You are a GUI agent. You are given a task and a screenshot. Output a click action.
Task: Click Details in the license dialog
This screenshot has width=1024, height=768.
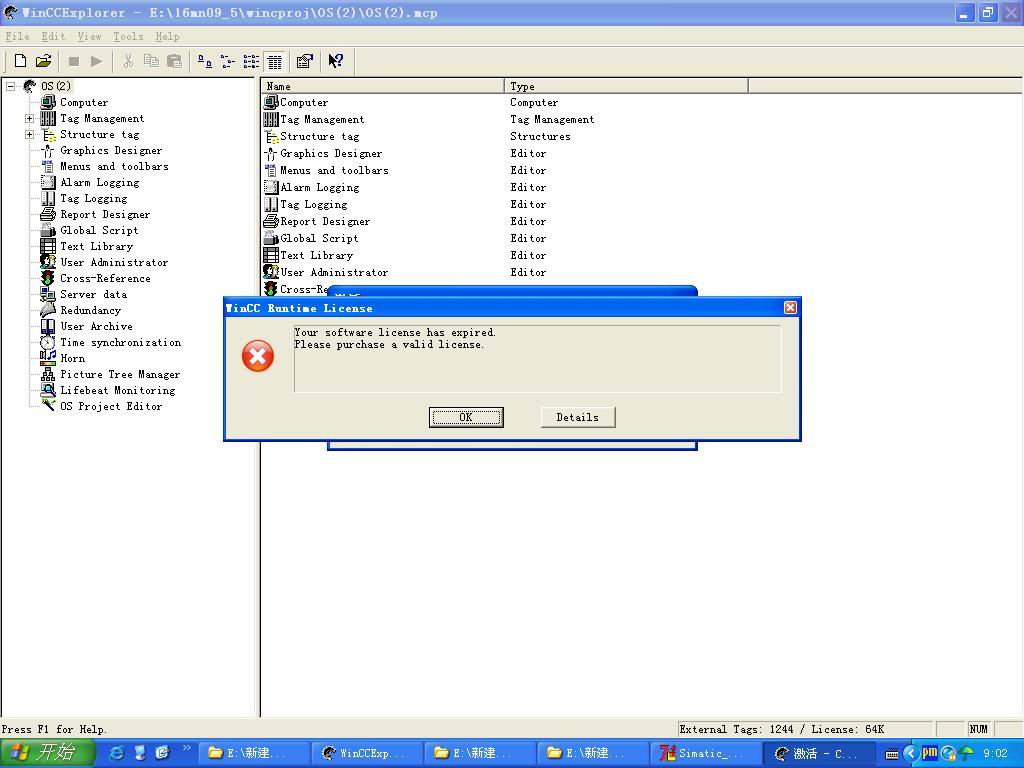[578, 417]
